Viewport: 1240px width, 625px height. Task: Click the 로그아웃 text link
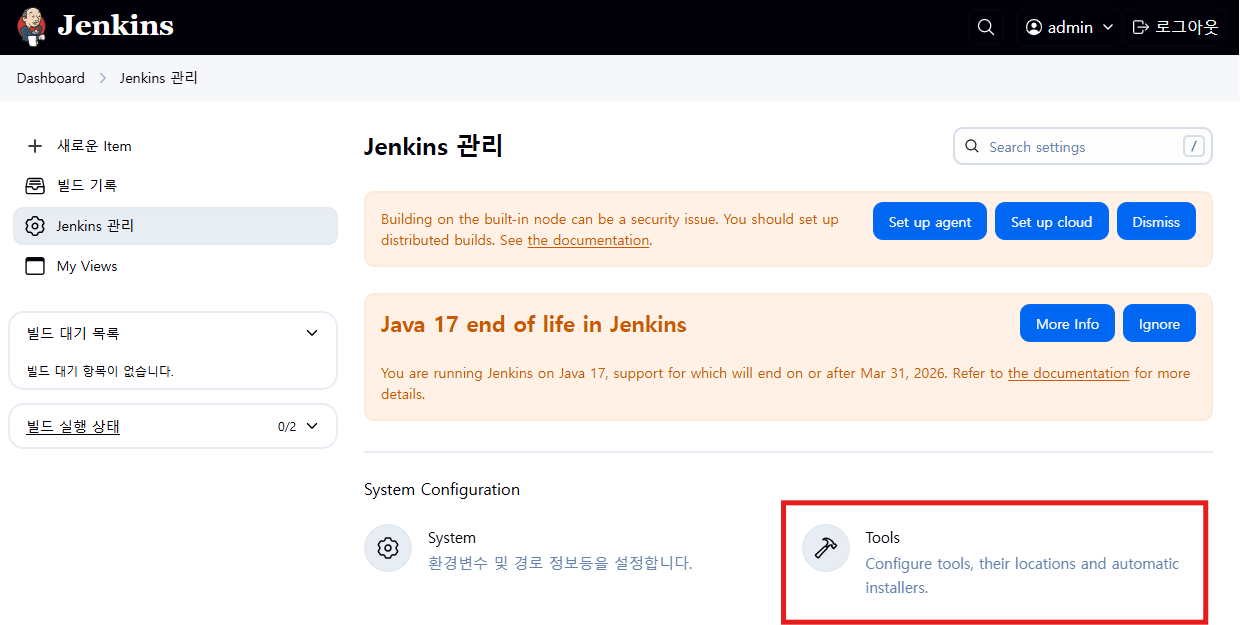(x=1187, y=27)
